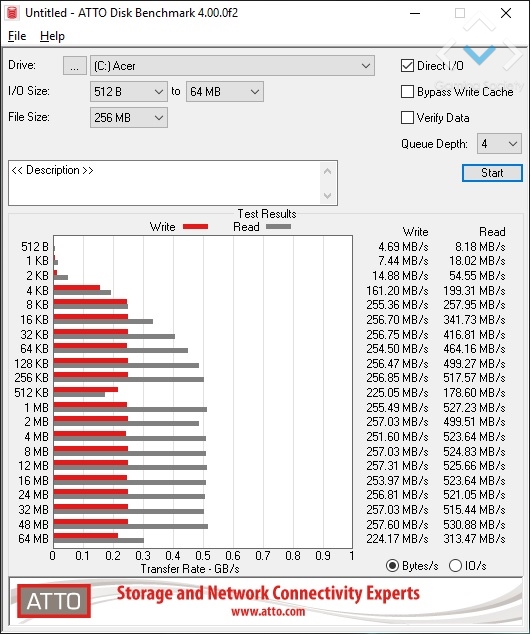Screen dimensions: 530x634
Task: Click the Write column header
Action: tap(416, 232)
